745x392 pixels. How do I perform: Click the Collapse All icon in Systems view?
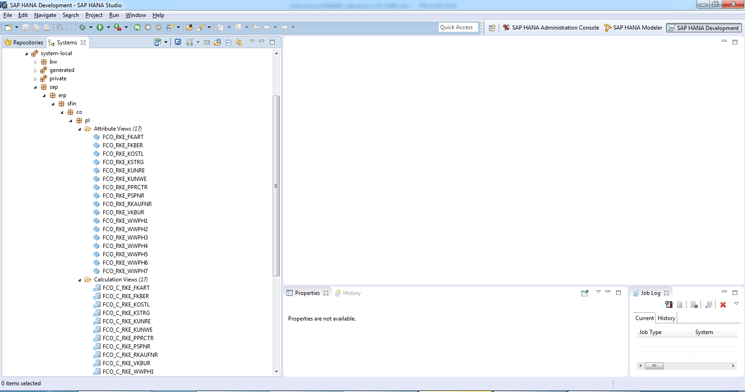tap(229, 42)
